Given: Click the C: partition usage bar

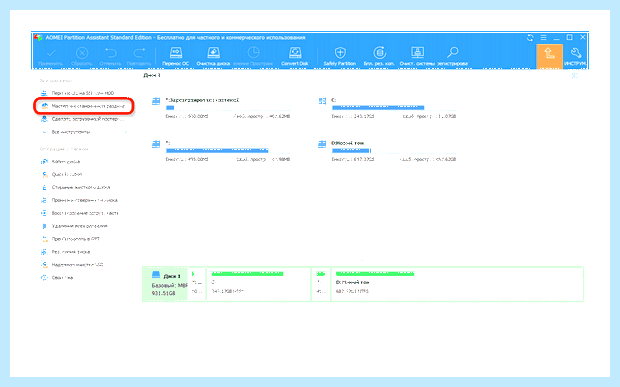Looking at the screenshot, I should click(x=394, y=108).
